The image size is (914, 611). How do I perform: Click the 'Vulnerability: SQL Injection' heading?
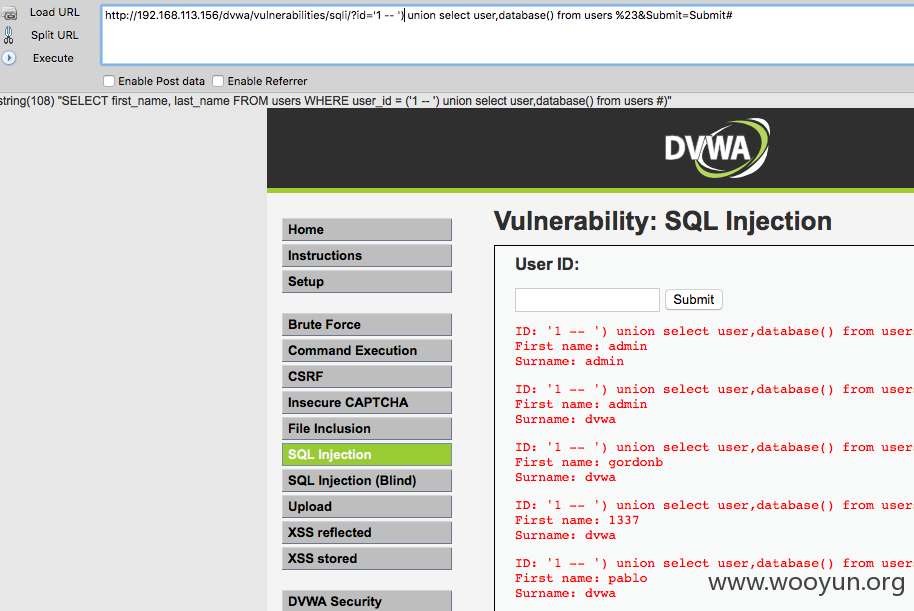pos(663,222)
